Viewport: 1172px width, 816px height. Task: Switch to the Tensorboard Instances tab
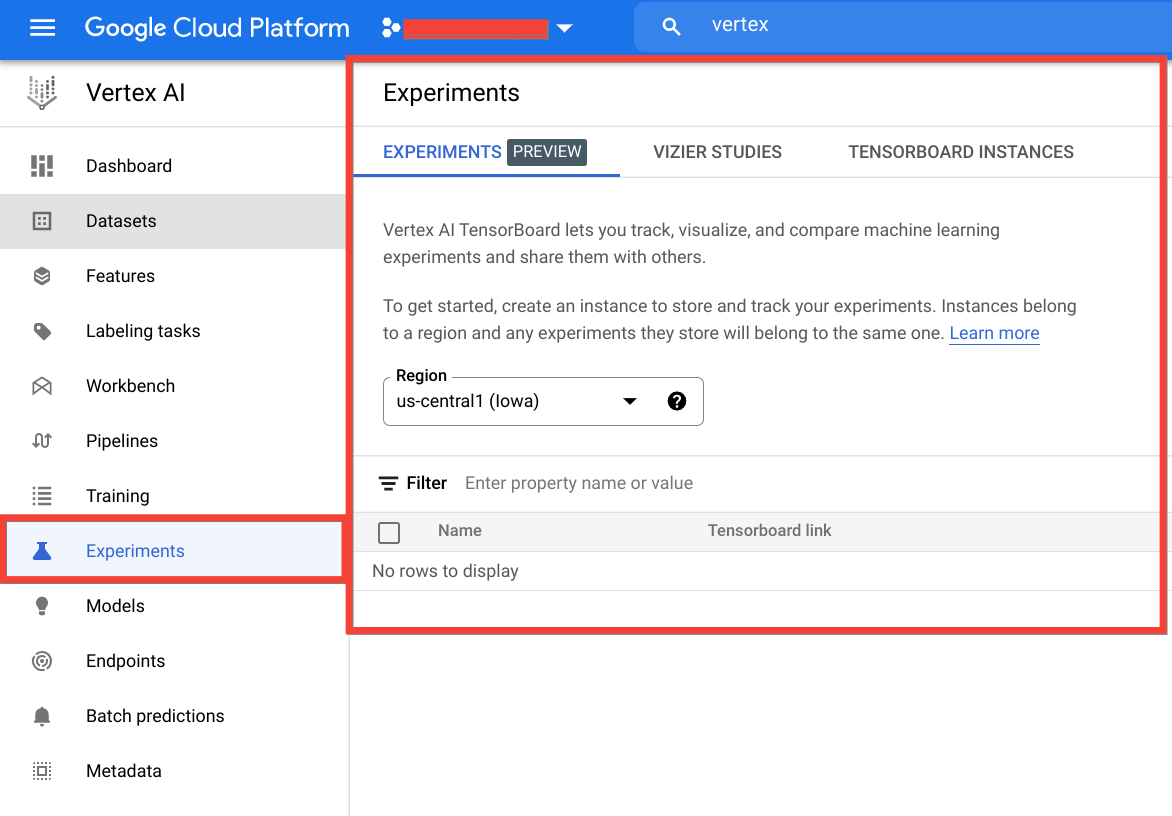[960, 152]
